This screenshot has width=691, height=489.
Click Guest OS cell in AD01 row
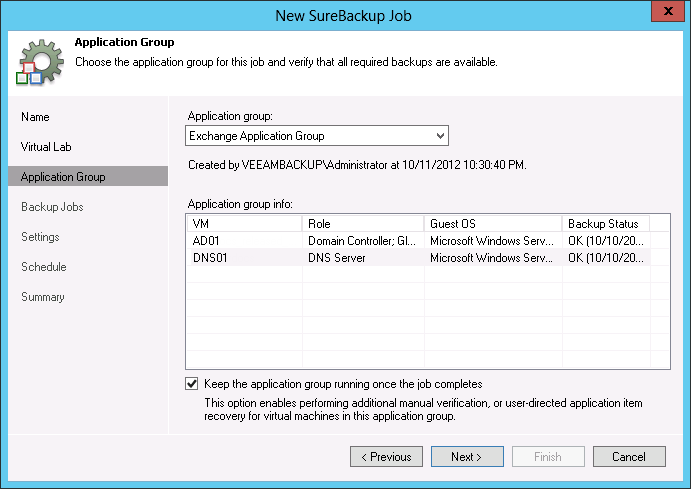coord(492,241)
